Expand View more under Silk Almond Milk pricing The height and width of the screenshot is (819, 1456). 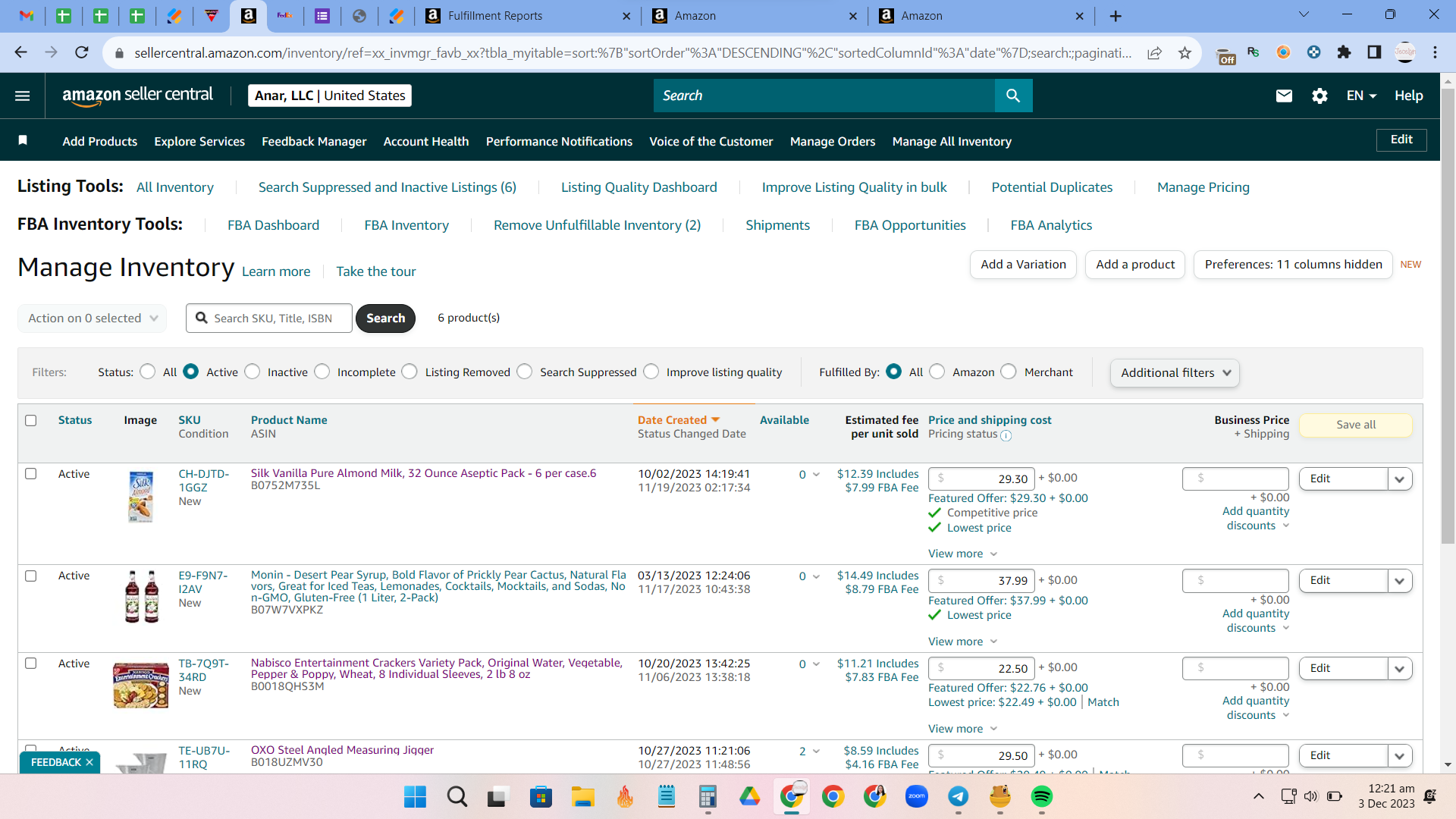point(962,554)
